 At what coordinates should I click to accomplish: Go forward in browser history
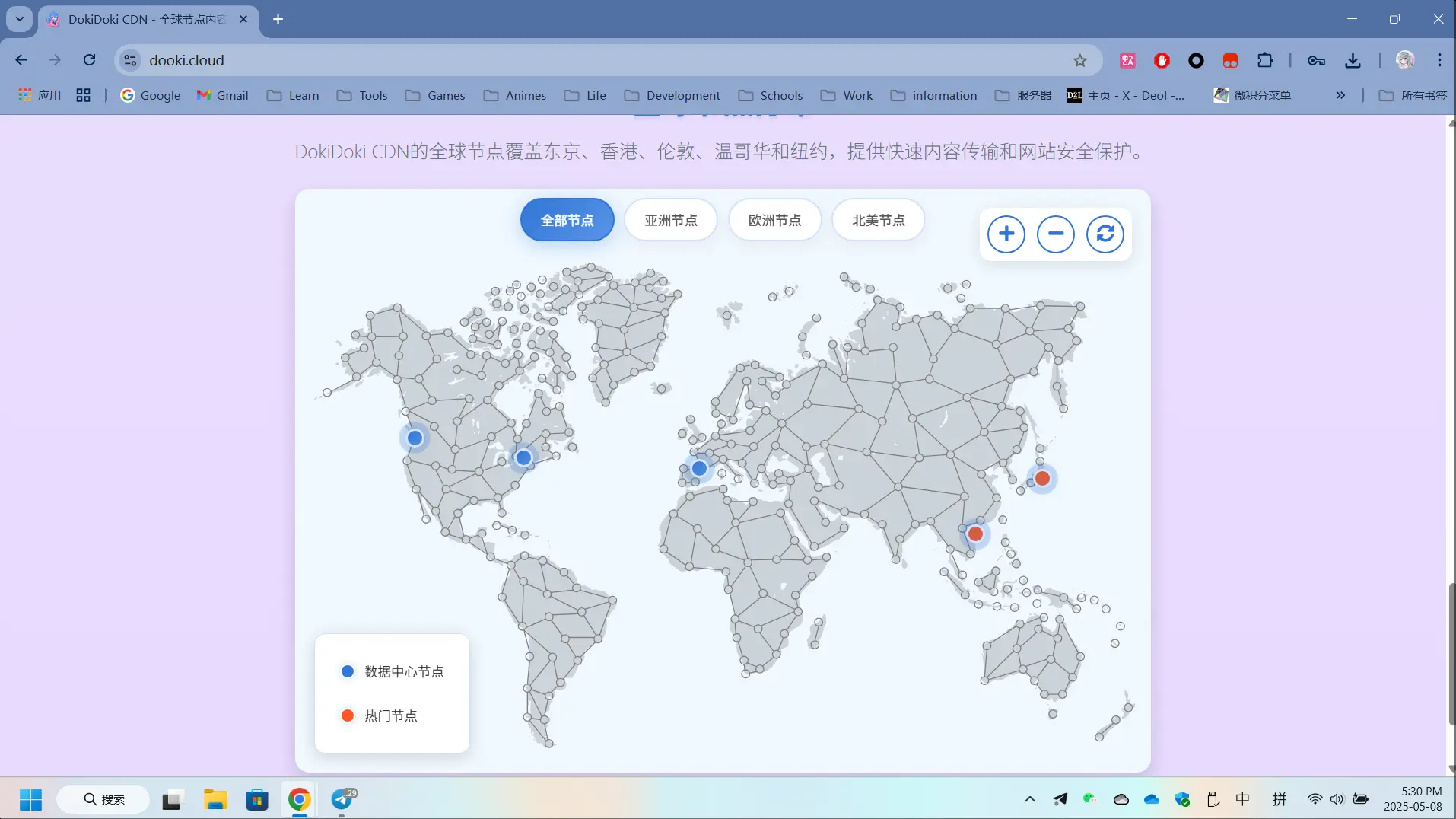tap(55, 60)
